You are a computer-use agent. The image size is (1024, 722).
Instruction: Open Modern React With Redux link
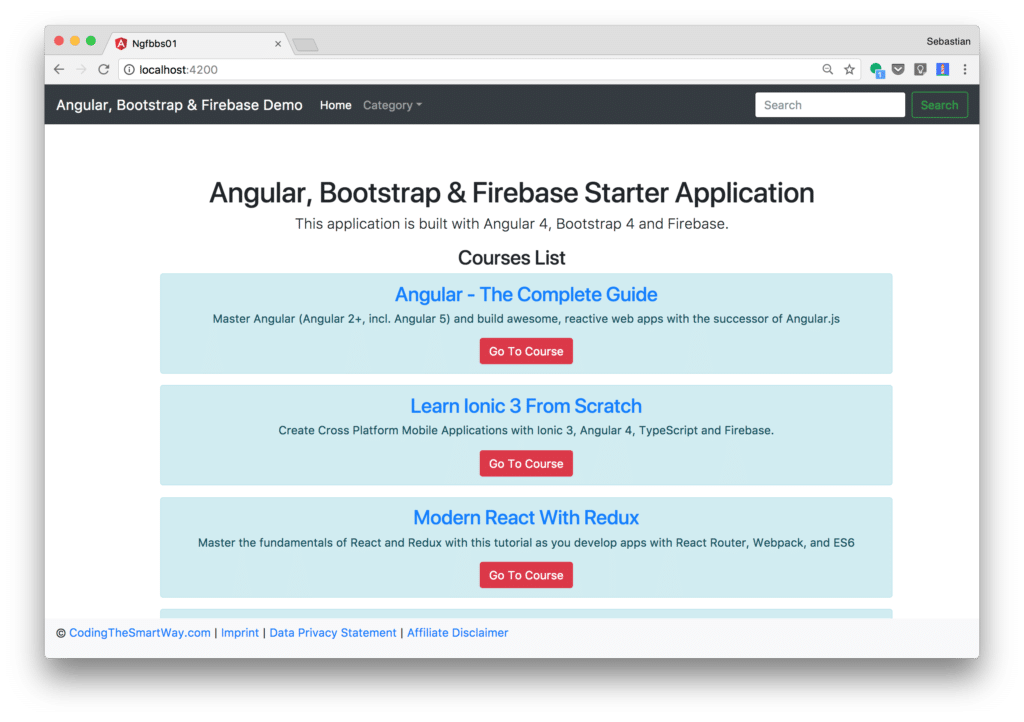pos(526,518)
